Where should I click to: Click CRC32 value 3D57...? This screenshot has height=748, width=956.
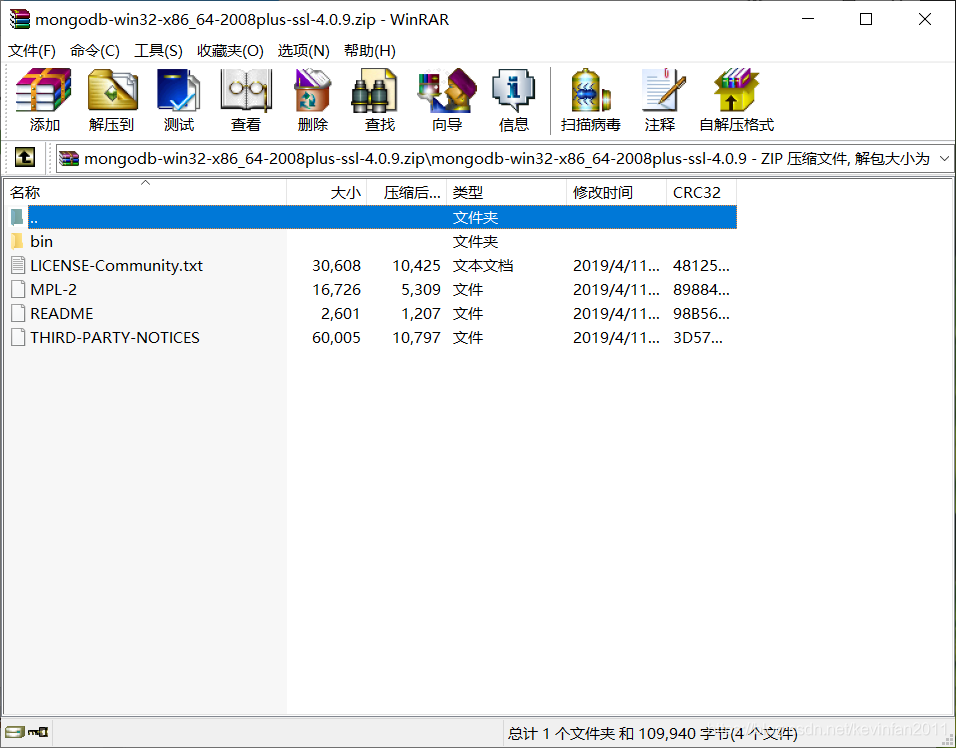point(697,337)
